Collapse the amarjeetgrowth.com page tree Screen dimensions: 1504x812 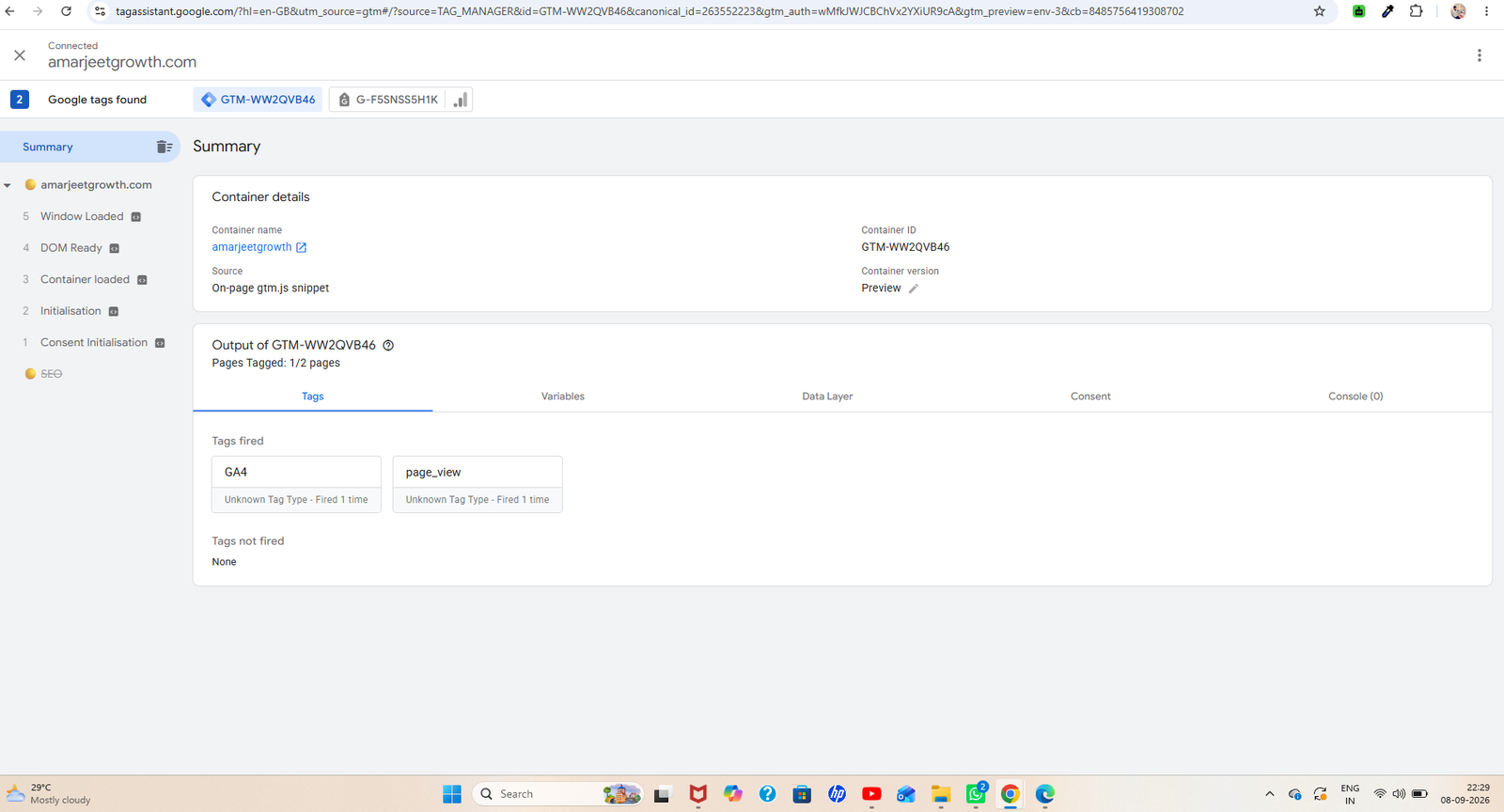[x=8, y=185]
